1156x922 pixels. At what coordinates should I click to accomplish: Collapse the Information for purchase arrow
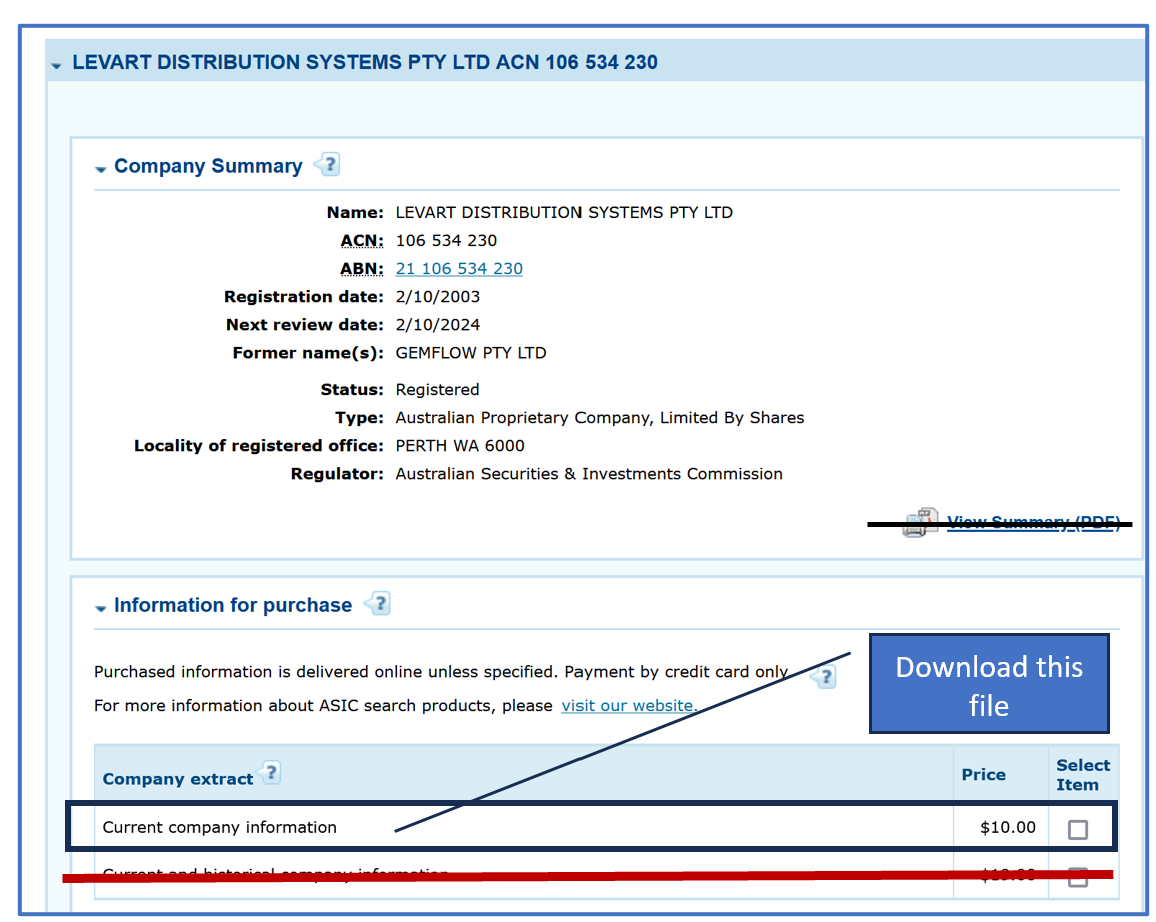click(x=100, y=608)
